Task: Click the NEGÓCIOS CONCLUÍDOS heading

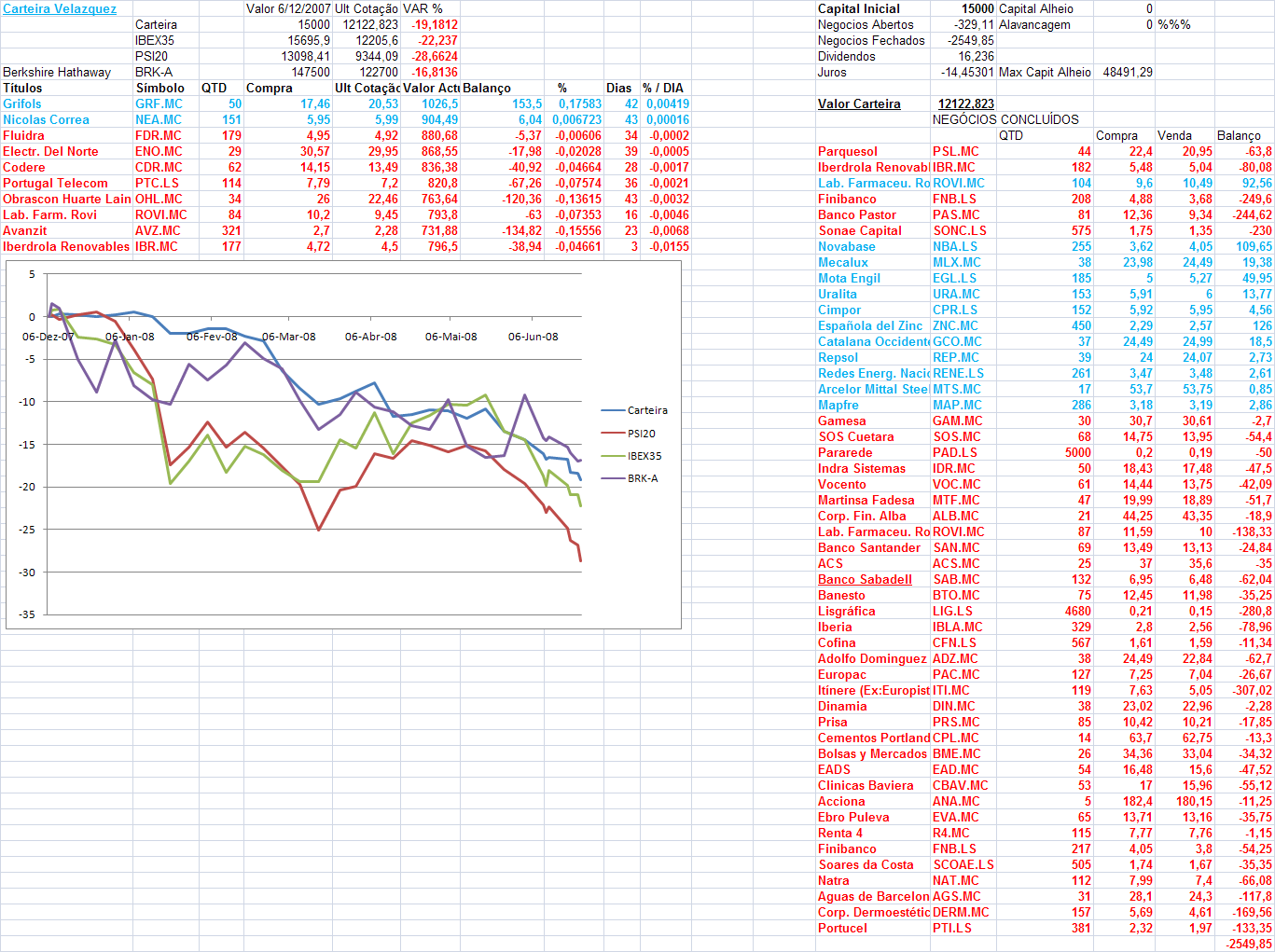Action: (x=1005, y=120)
